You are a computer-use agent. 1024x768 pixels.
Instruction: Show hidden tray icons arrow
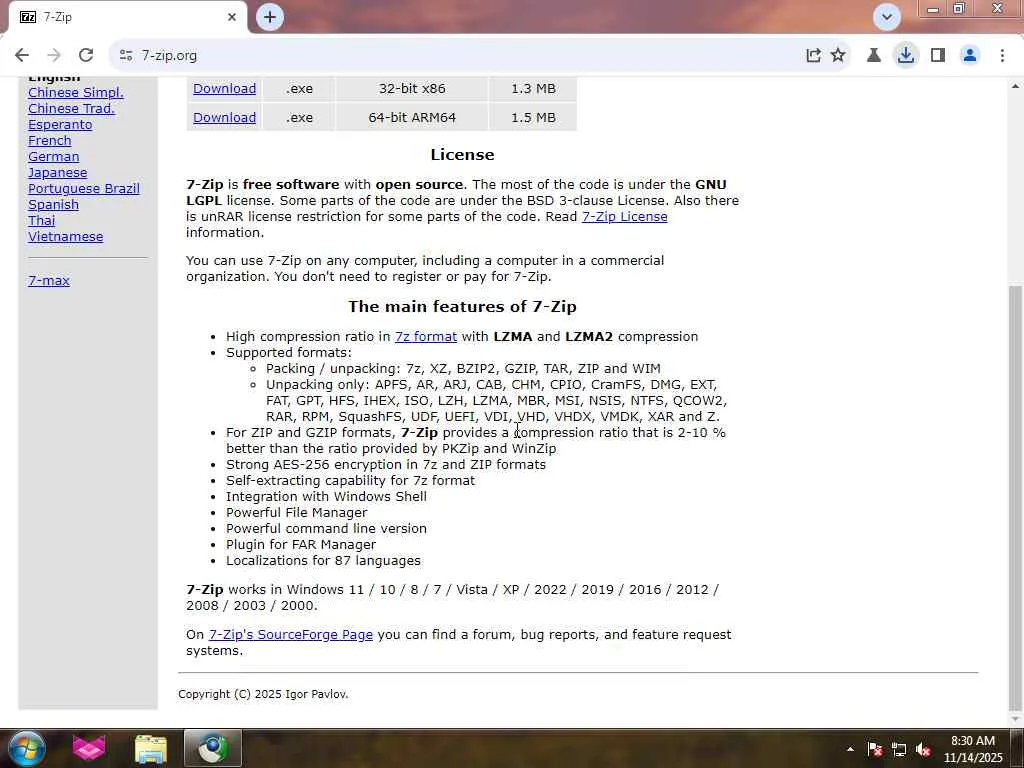850,749
